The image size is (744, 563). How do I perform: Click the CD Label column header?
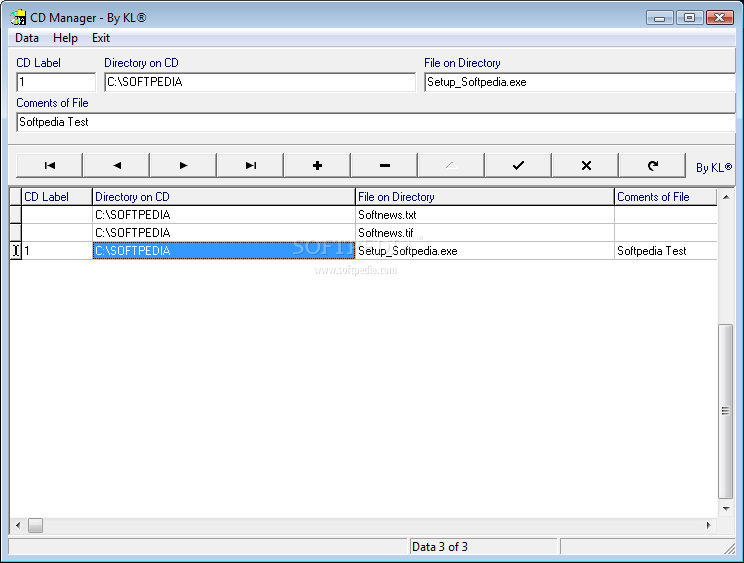point(57,197)
